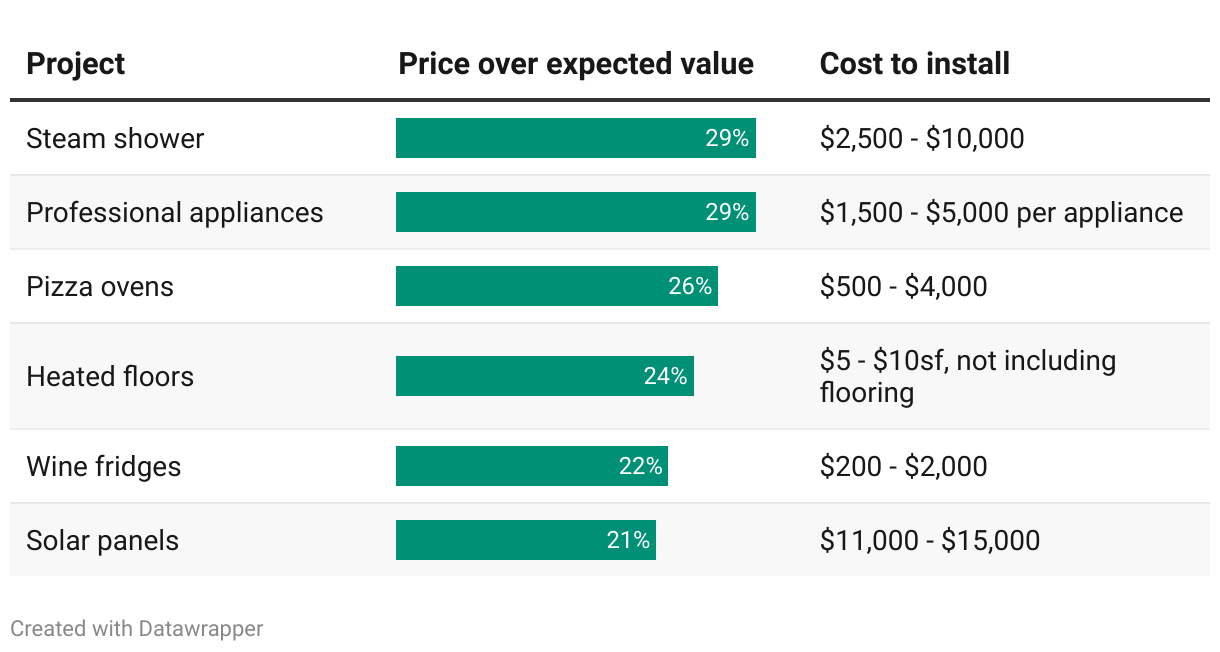This screenshot has width=1220, height=652.
Task: Select the Steam shower row label
Action: (x=115, y=138)
